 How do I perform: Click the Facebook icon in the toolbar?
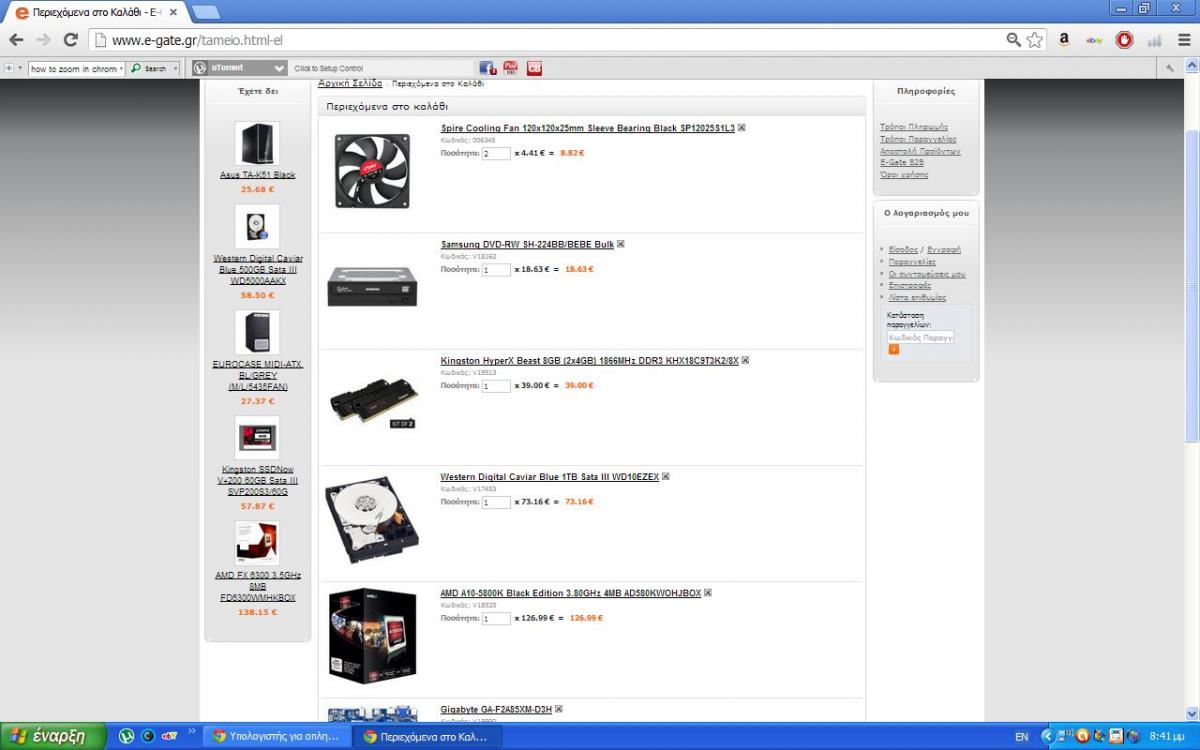(487, 68)
